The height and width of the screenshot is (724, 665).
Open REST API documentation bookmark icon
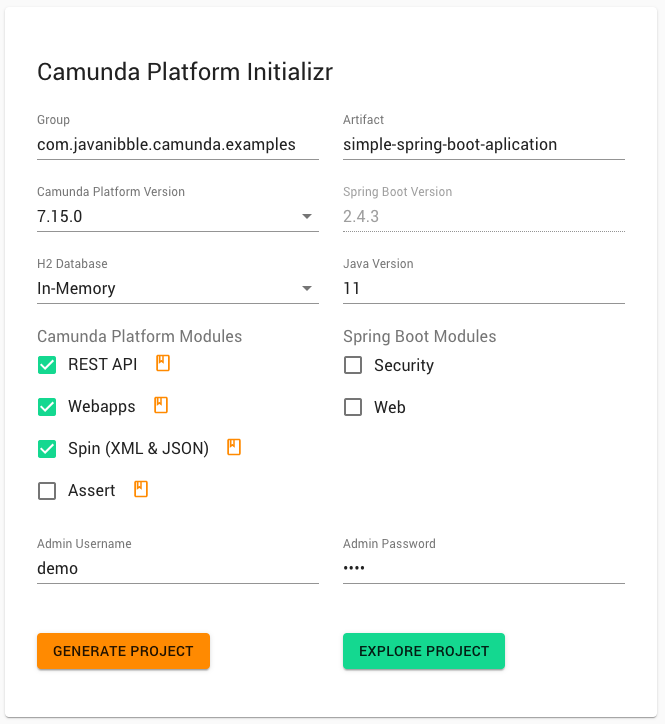[x=163, y=363]
